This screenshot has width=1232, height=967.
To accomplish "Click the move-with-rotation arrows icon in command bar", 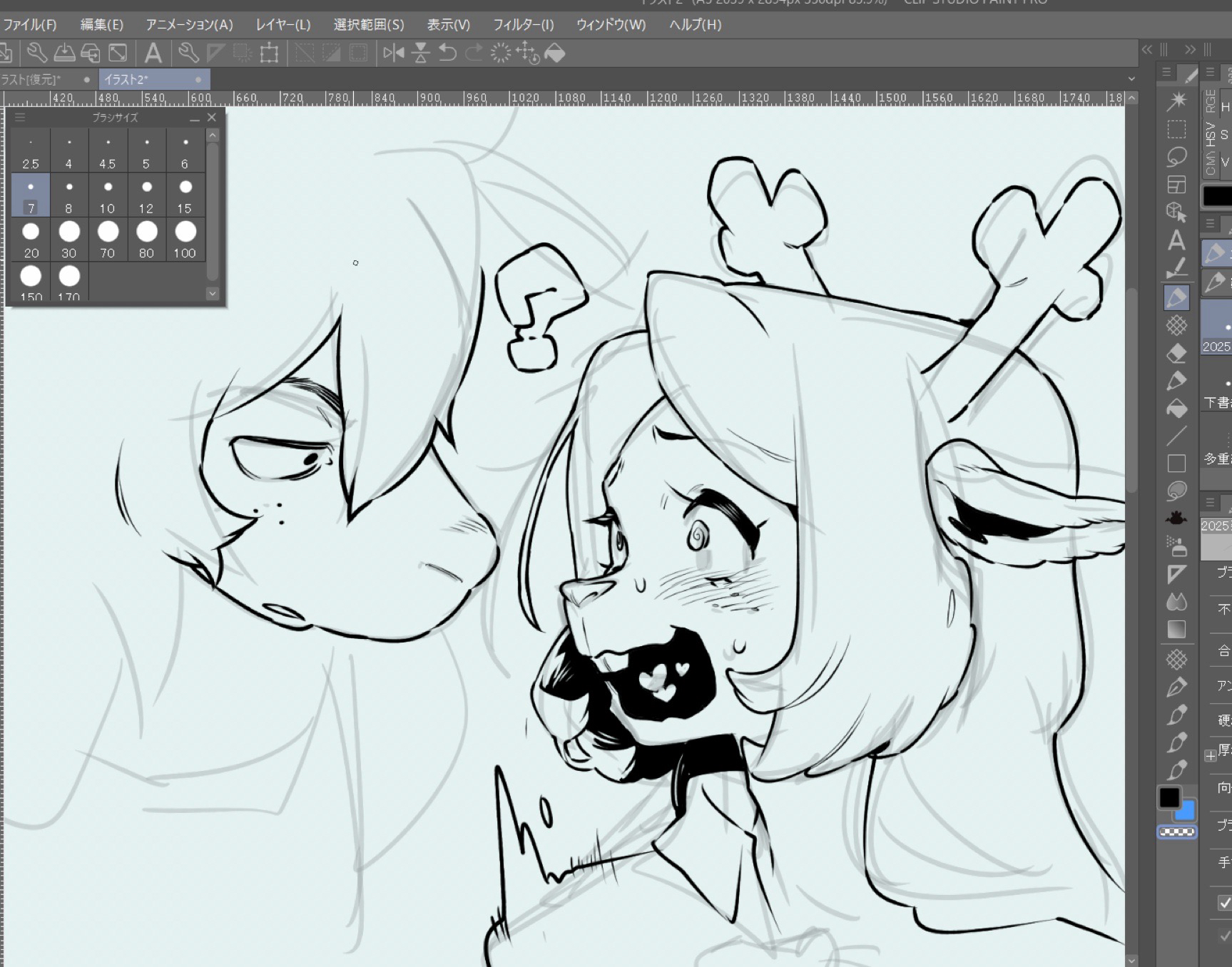I will click(x=527, y=53).
